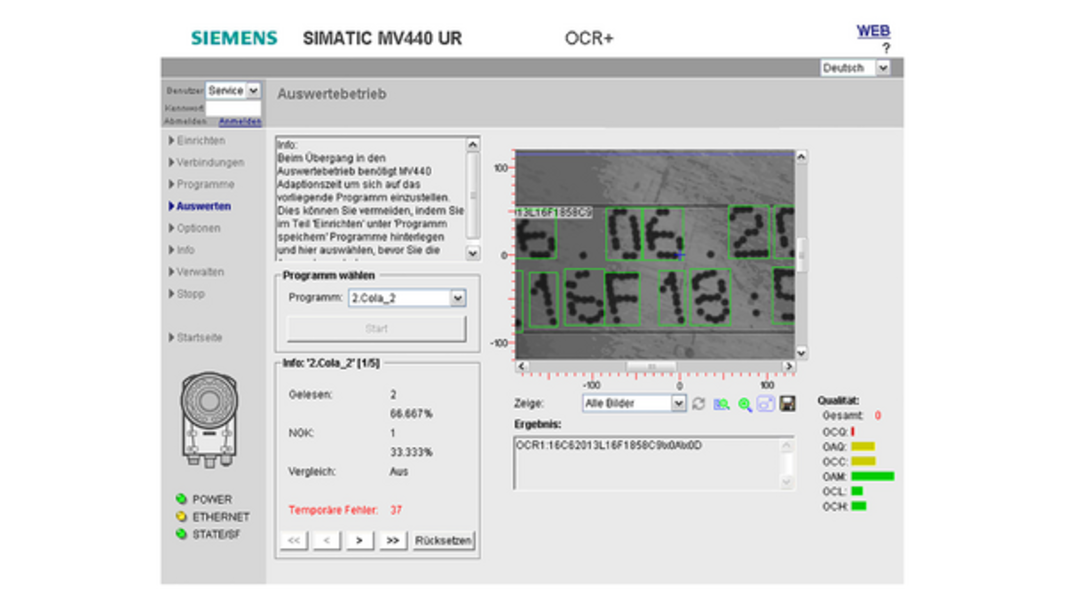The height and width of the screenshot is (600, 1065).
Task: Click the WEB link
Action: pyautogui.click(x=873, y=31)
